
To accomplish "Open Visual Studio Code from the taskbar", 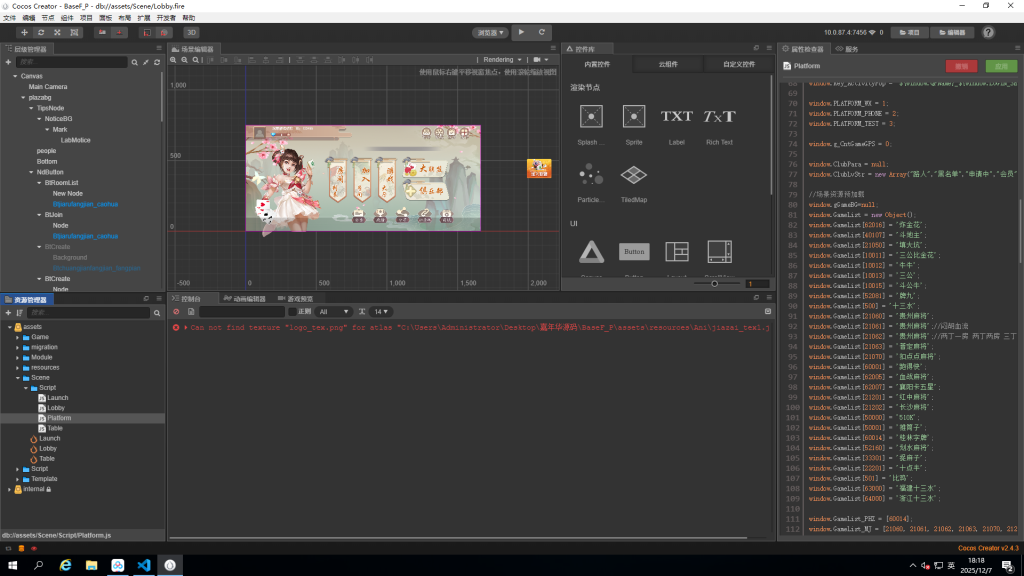I will point(143,565).
